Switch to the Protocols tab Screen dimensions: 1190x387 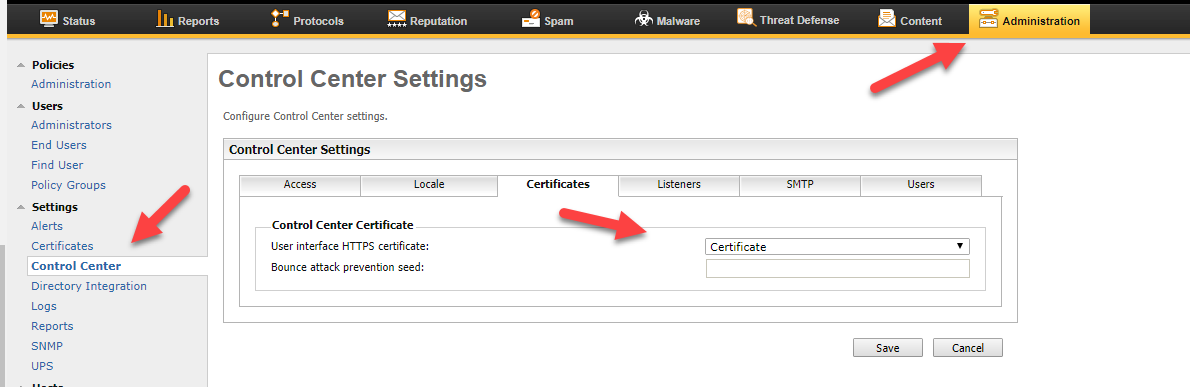point(307,20)
